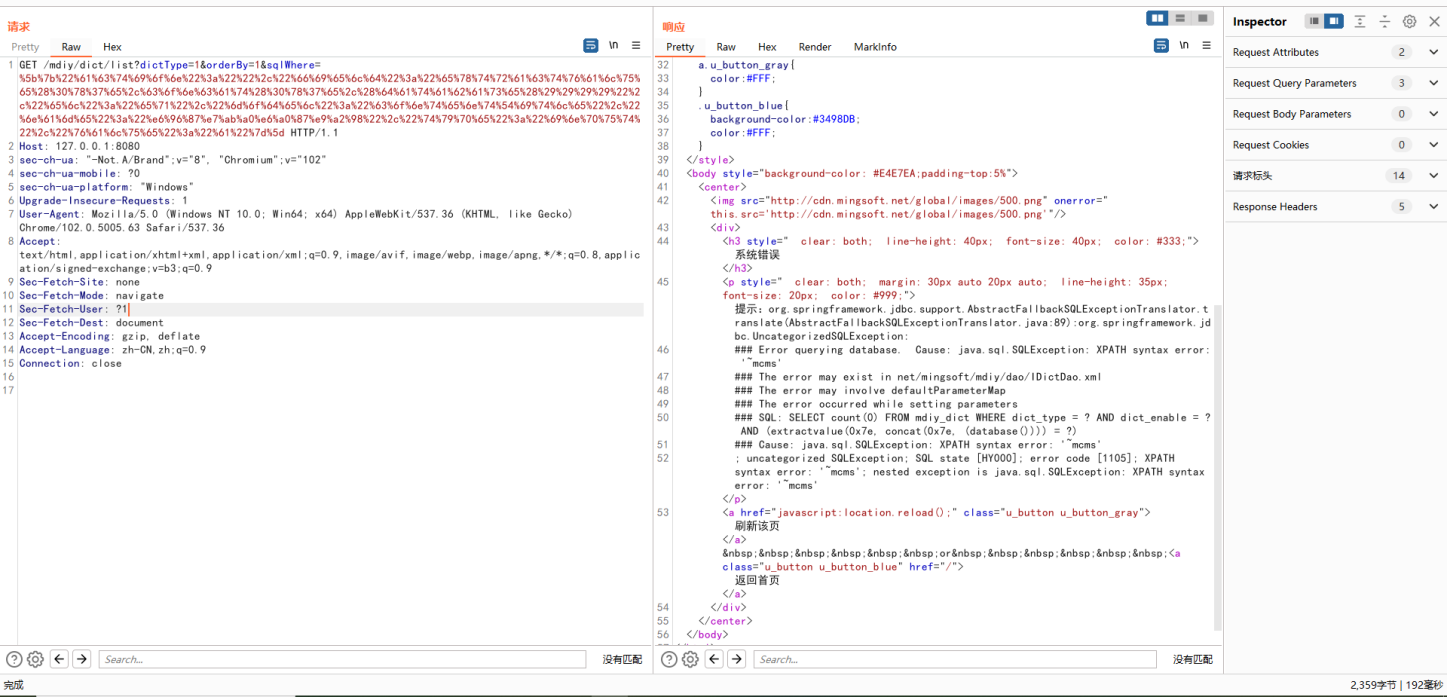Go to previous search match in response
This screenshot has height=698, width=1448.
click(714, 659)
